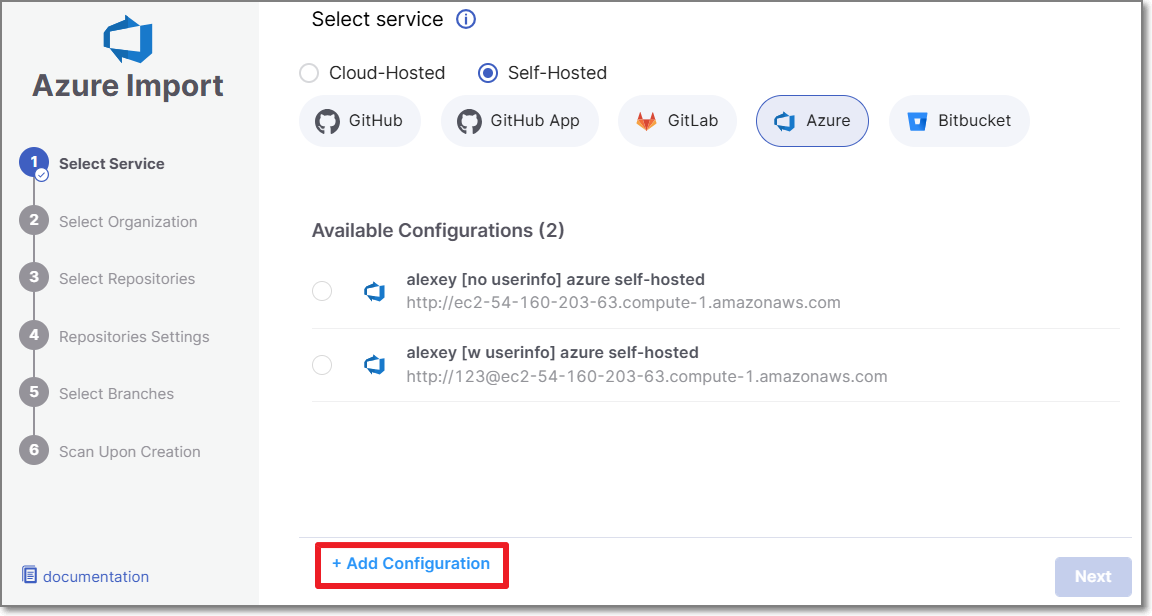This screenshot has width=1152, height=616.
Task: Click Azure icon of no userinfo configuration
Action: (374, 292)
